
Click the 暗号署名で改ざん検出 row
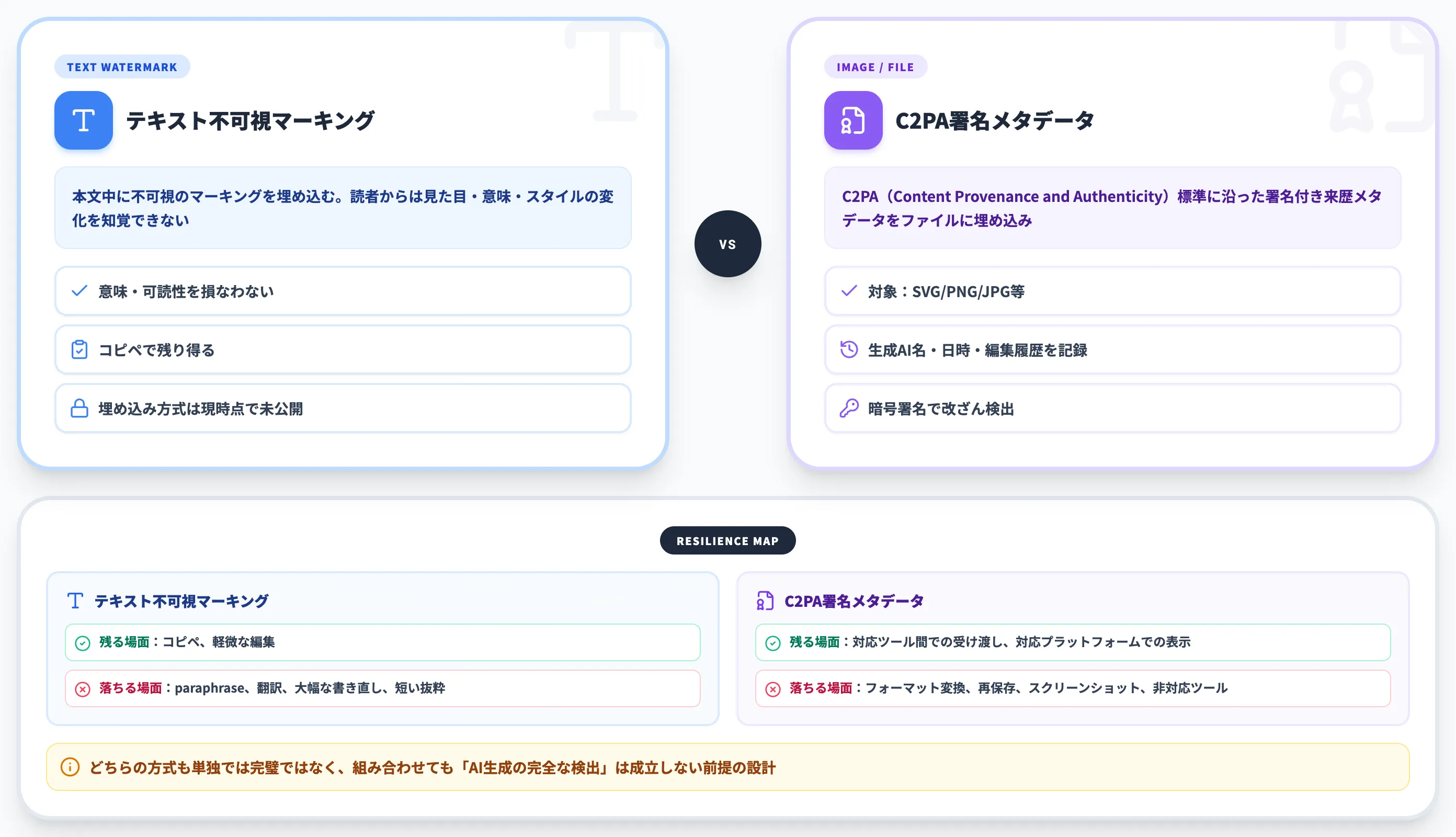(1112, 408)
